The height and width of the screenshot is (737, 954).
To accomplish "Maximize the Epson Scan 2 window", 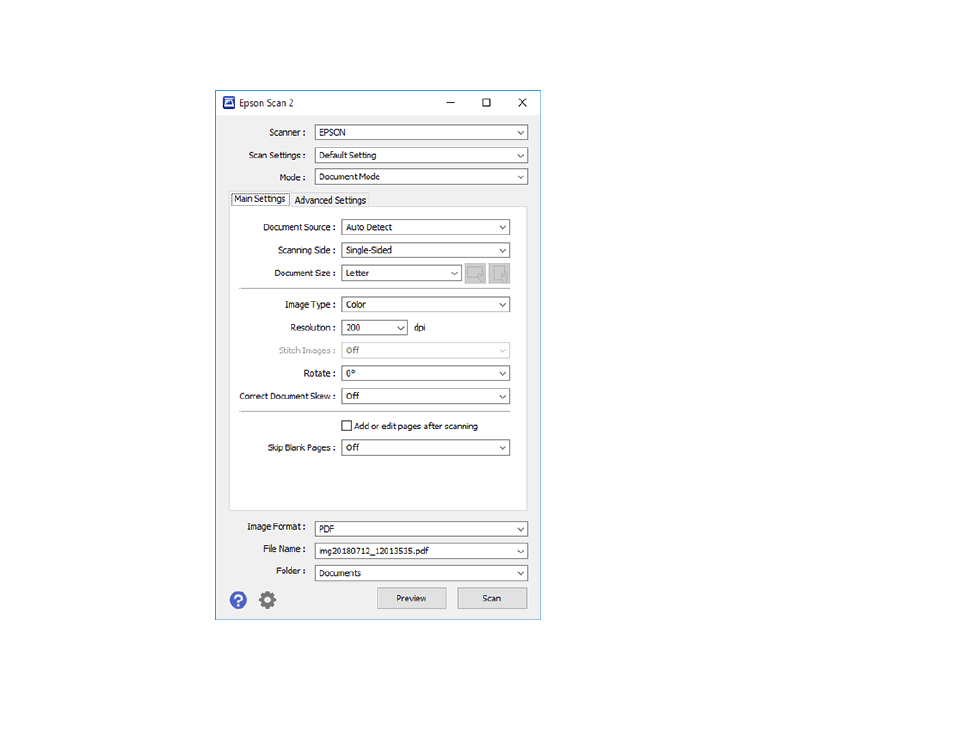I will 486,103.
